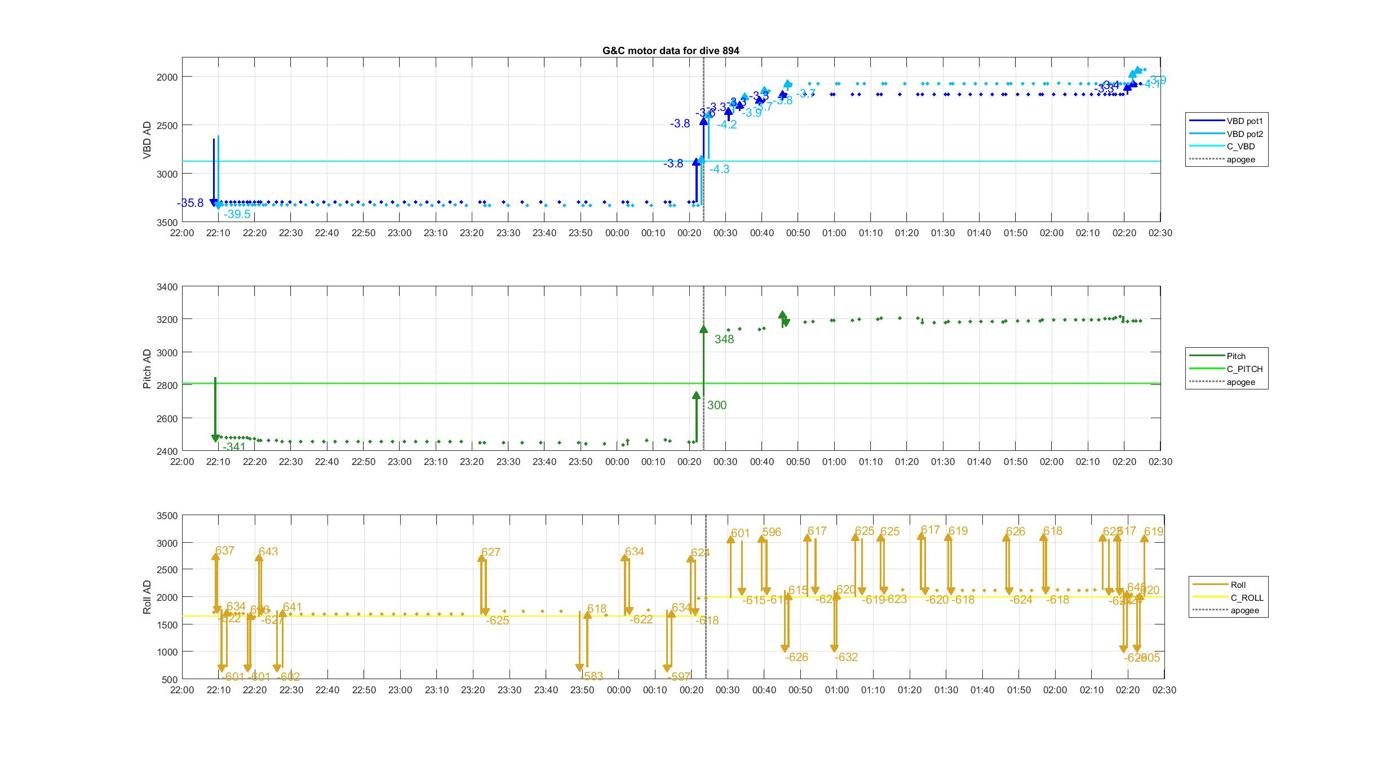Click the '-35.8' VBD data label
Screen dimensions: 1400x764
click(x=190, y=203)
